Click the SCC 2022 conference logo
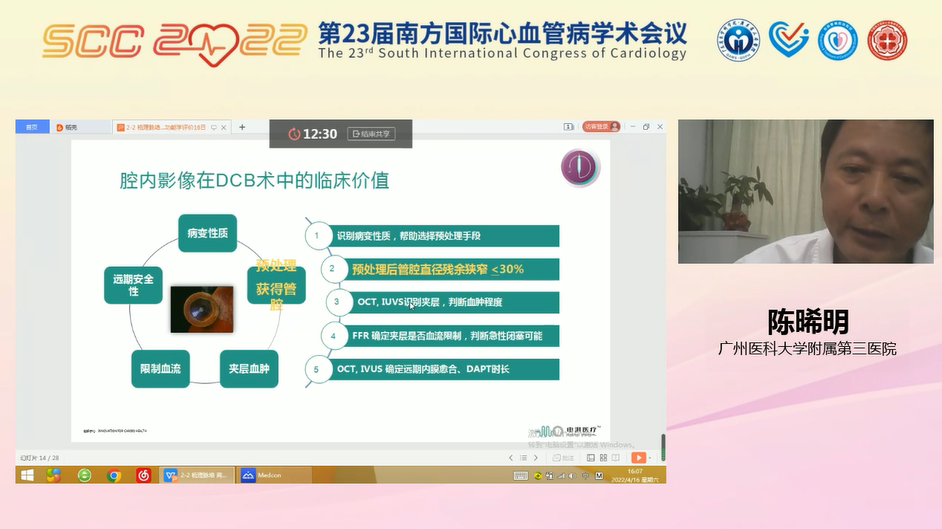 tap(175, 43)
